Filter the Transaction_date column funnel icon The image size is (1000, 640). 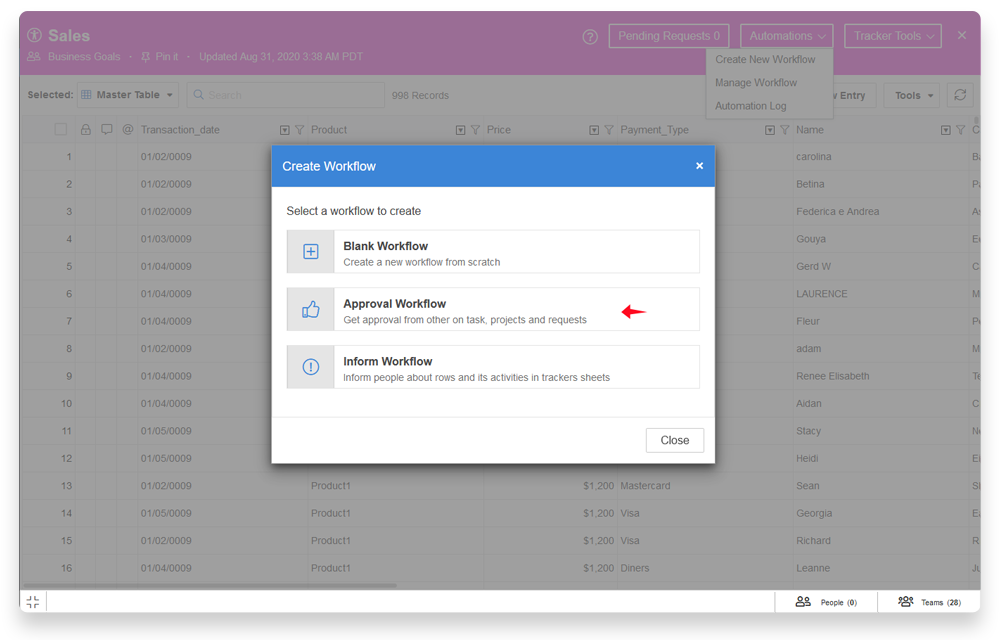299,130
